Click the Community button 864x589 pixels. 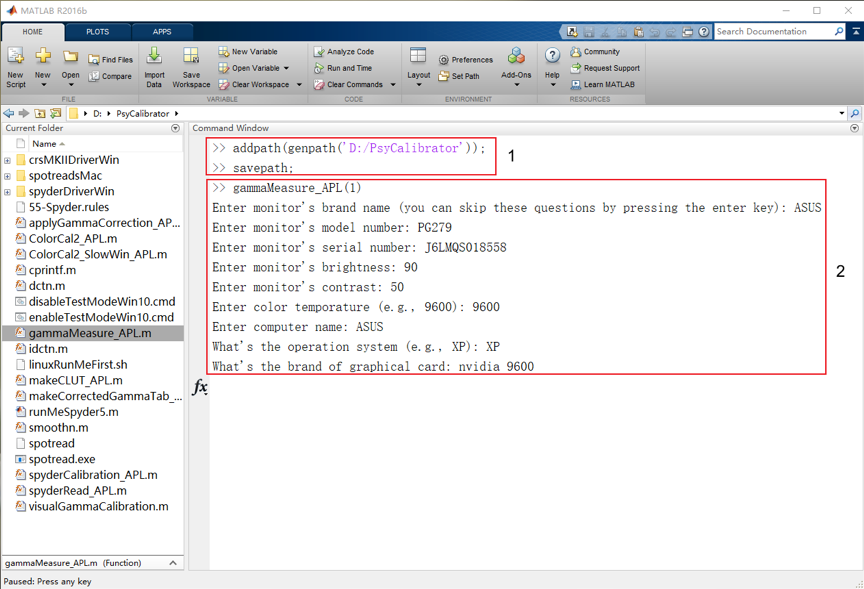click(595, 51)
